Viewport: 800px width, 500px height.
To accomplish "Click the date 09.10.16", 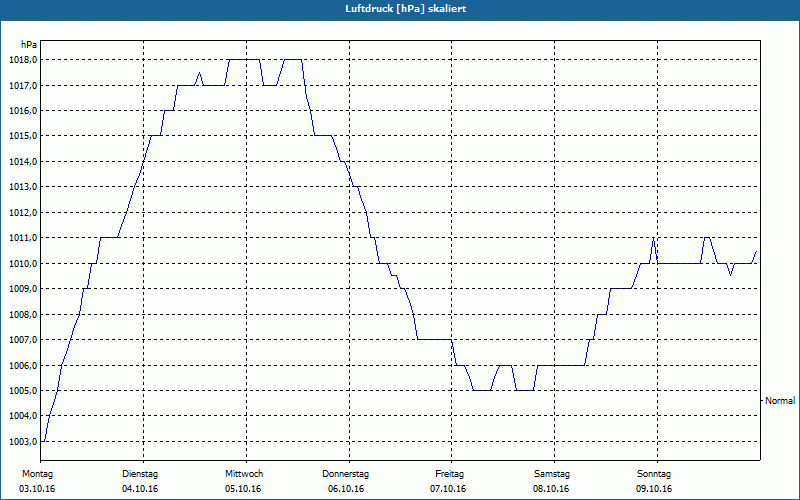I will [654, 489].
